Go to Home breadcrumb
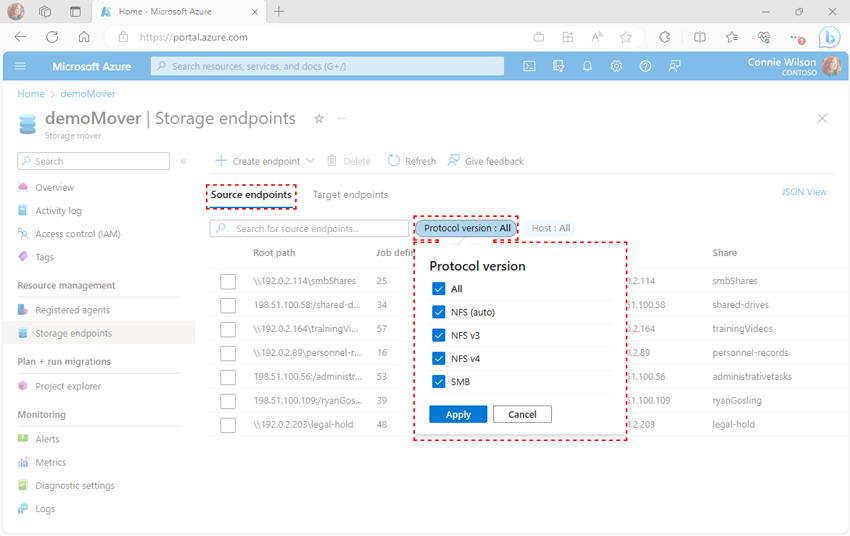 point(31,94)
